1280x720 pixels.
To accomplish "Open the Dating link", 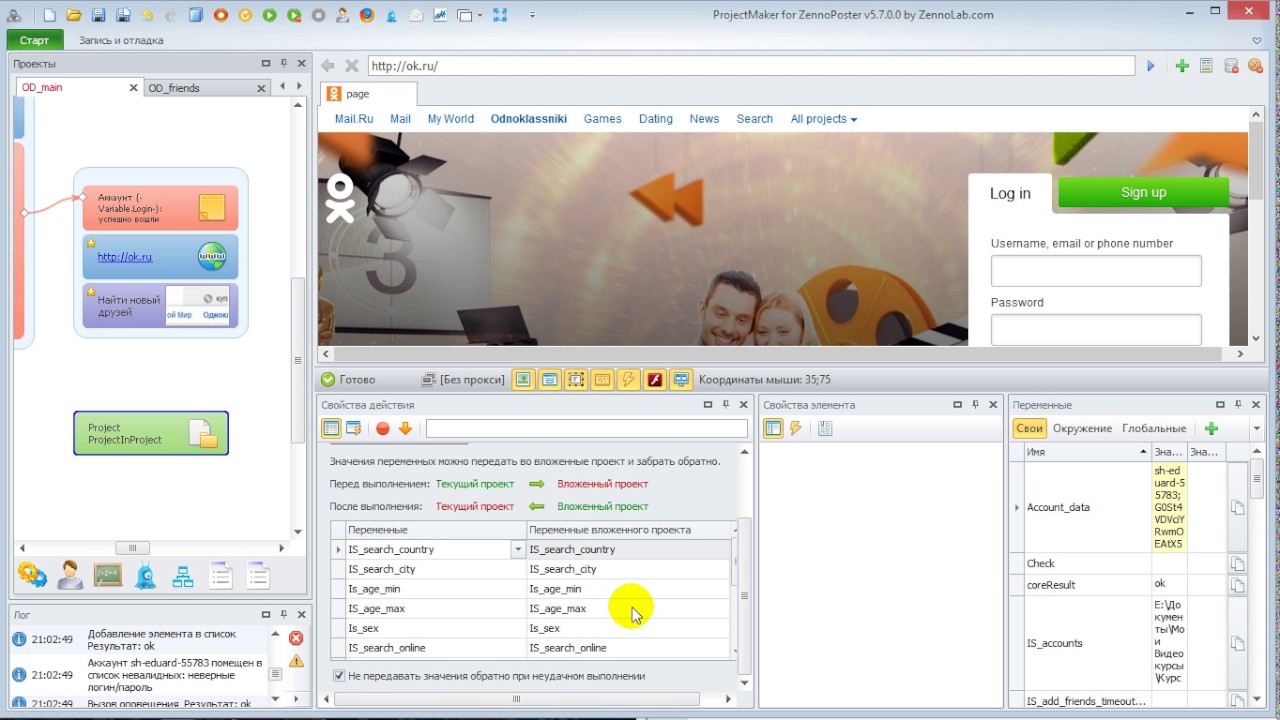I will click(x=656, y=118).
